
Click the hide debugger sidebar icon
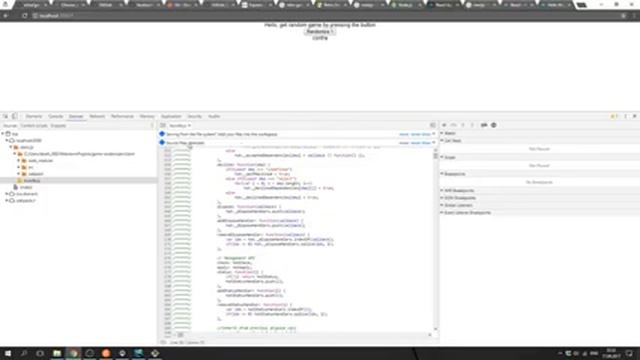[433, 125]
